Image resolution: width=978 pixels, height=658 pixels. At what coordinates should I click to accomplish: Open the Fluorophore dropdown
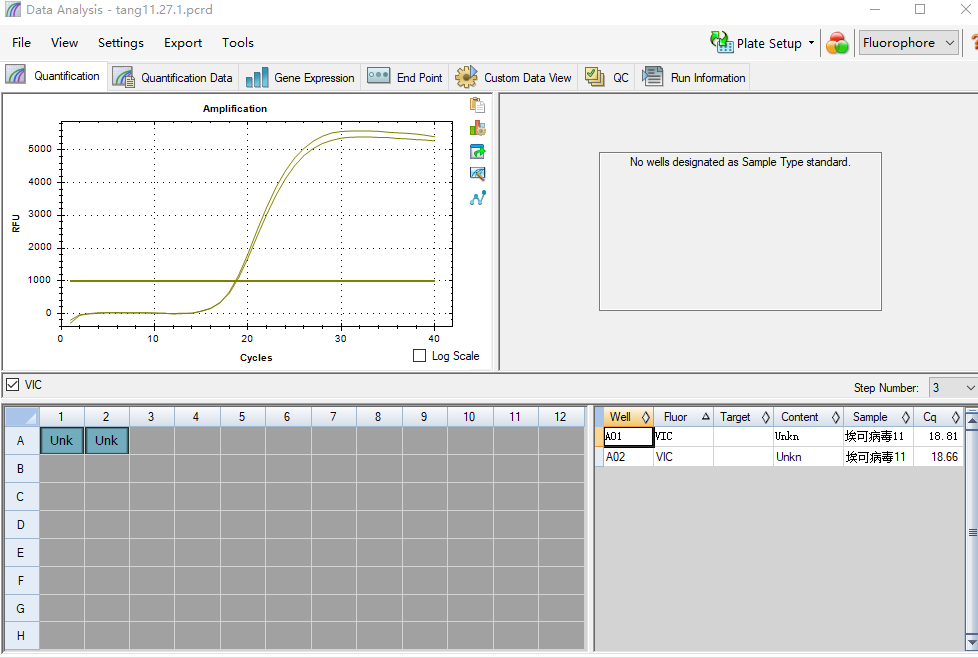(x=908, y=42)
